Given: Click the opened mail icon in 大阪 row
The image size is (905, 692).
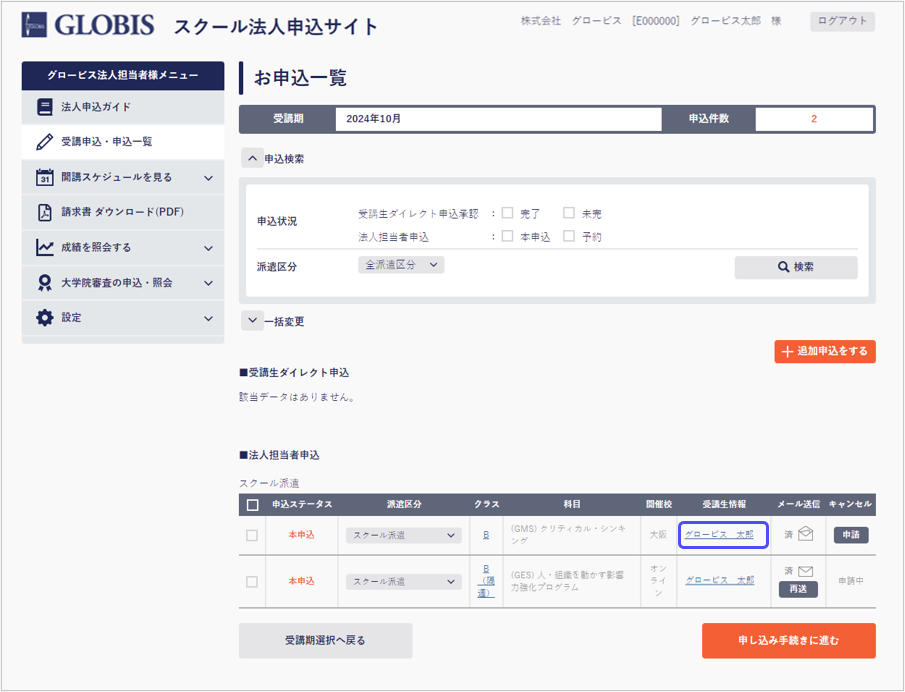Looking at the screenshot, I should [x=805, y=534].
